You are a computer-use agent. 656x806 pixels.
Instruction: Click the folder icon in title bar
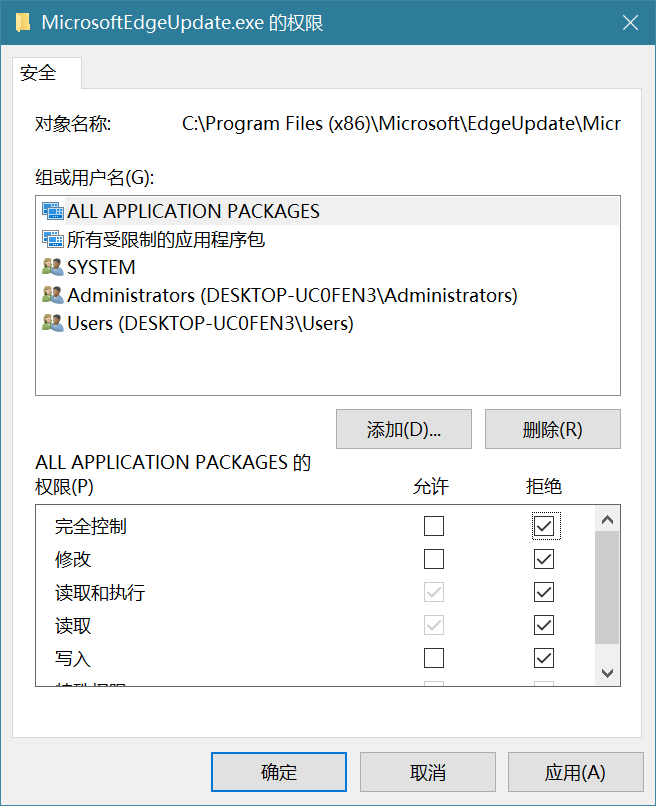click(x=25, y=22)
